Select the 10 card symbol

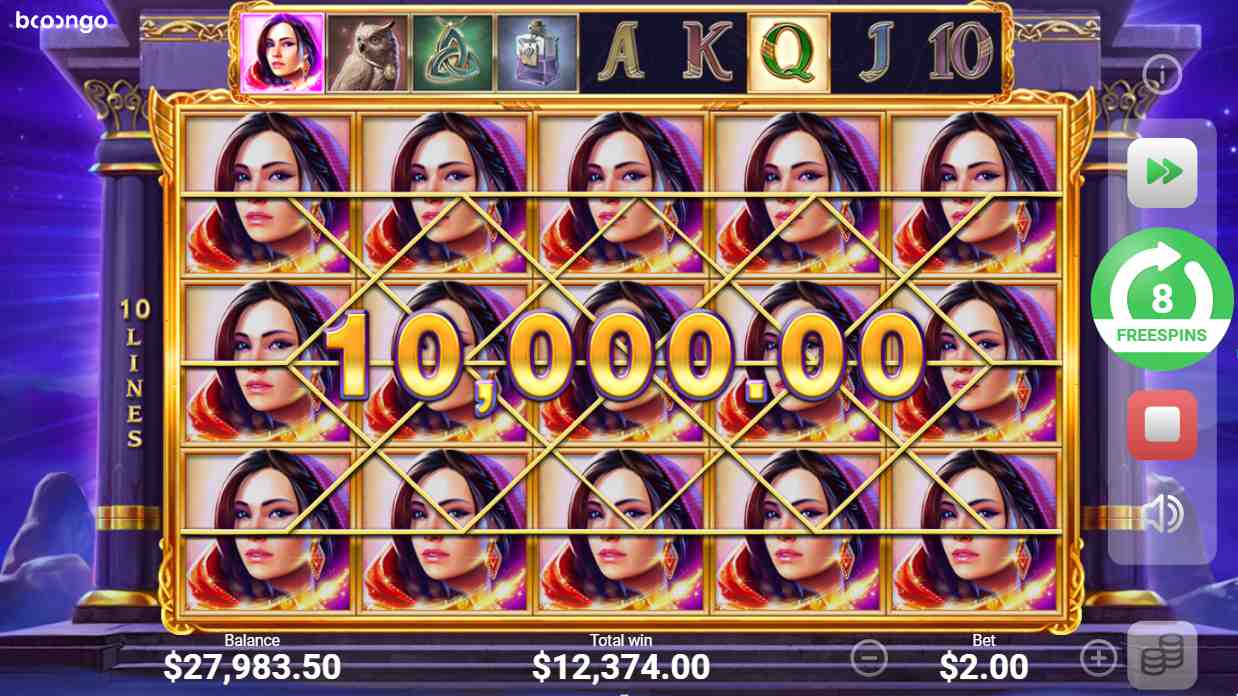click(x=959, y=53)
